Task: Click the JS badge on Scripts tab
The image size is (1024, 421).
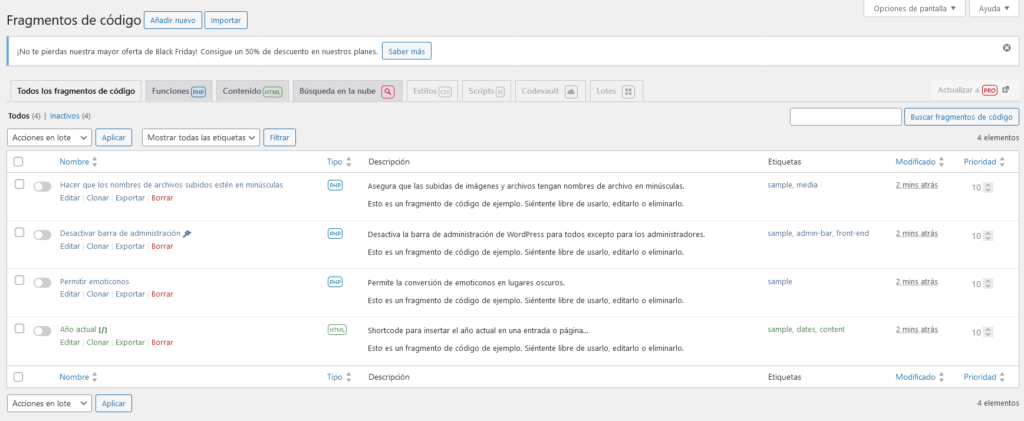Action: point(500,92)
